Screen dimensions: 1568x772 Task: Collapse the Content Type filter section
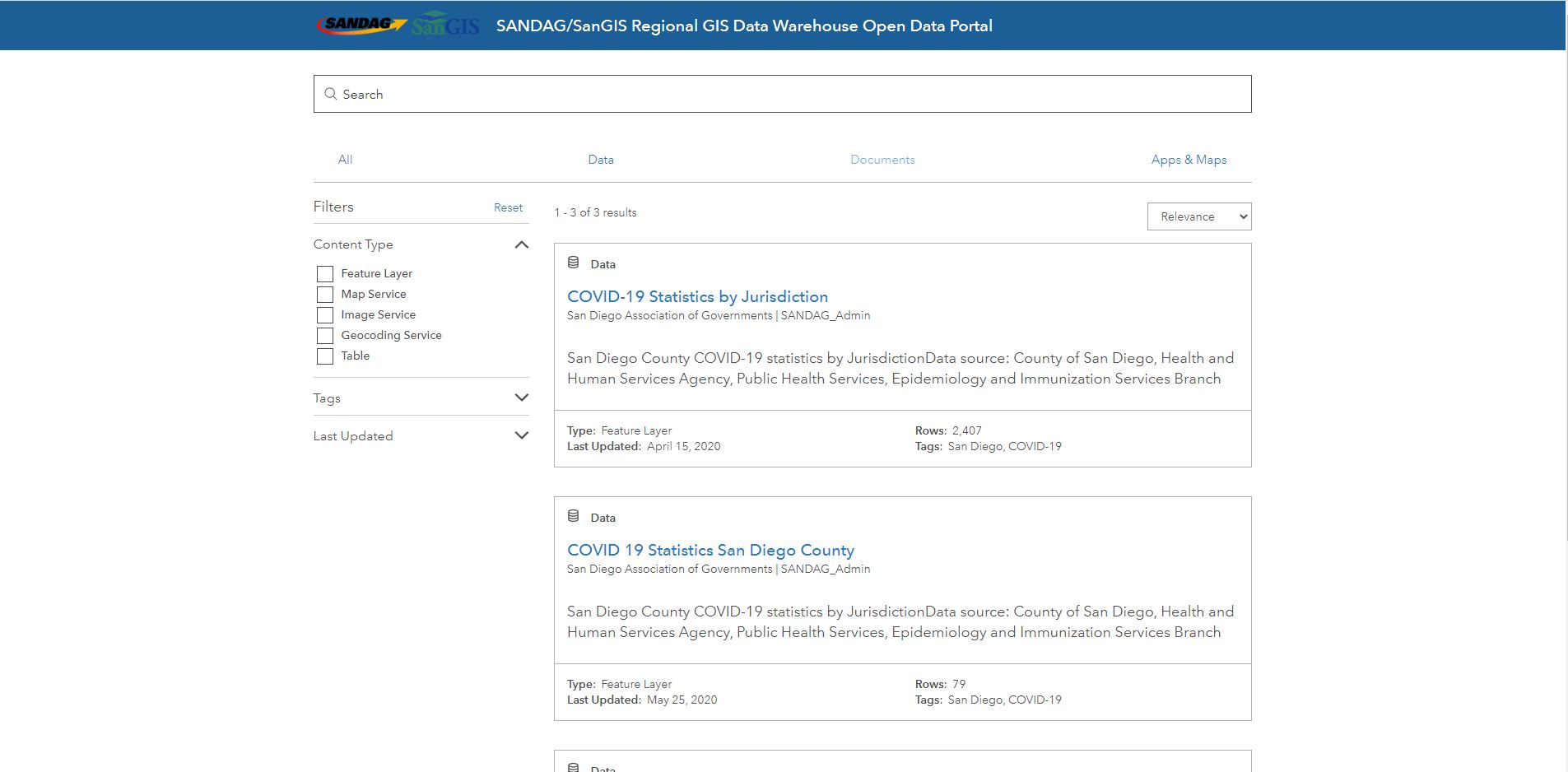click(x=521, y=244)
